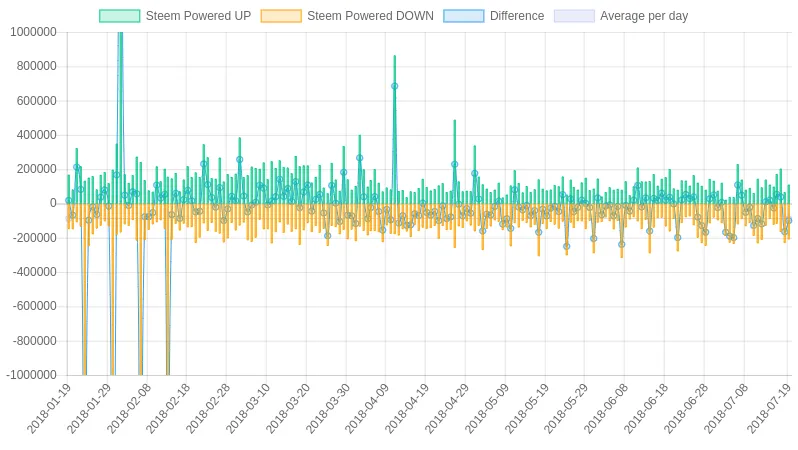Click the 2018-06-18 date label
Screen dimensions: 798x450
pyautogui.click(x=645, y=408)
